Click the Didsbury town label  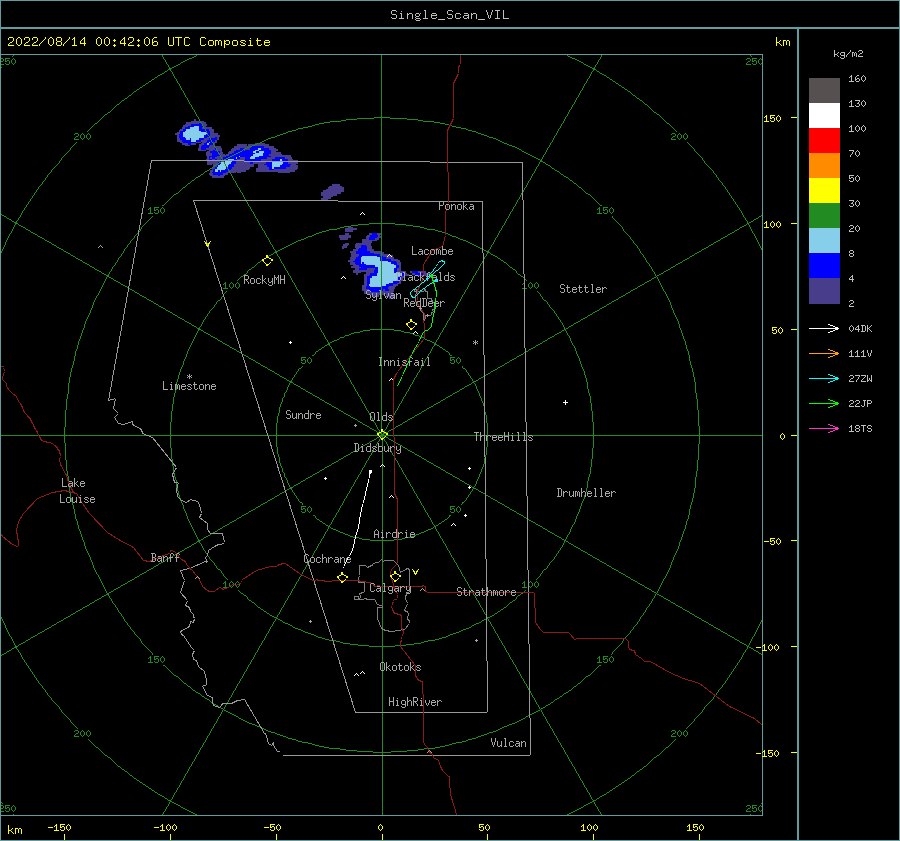point(377,448)
